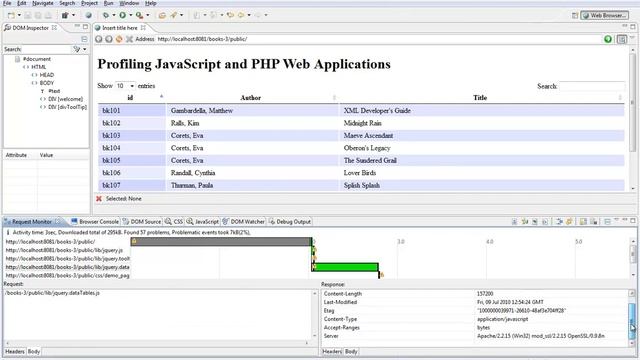Select the HEAD tree node
The image size is (640, 360).
click(x=47, y=75)
